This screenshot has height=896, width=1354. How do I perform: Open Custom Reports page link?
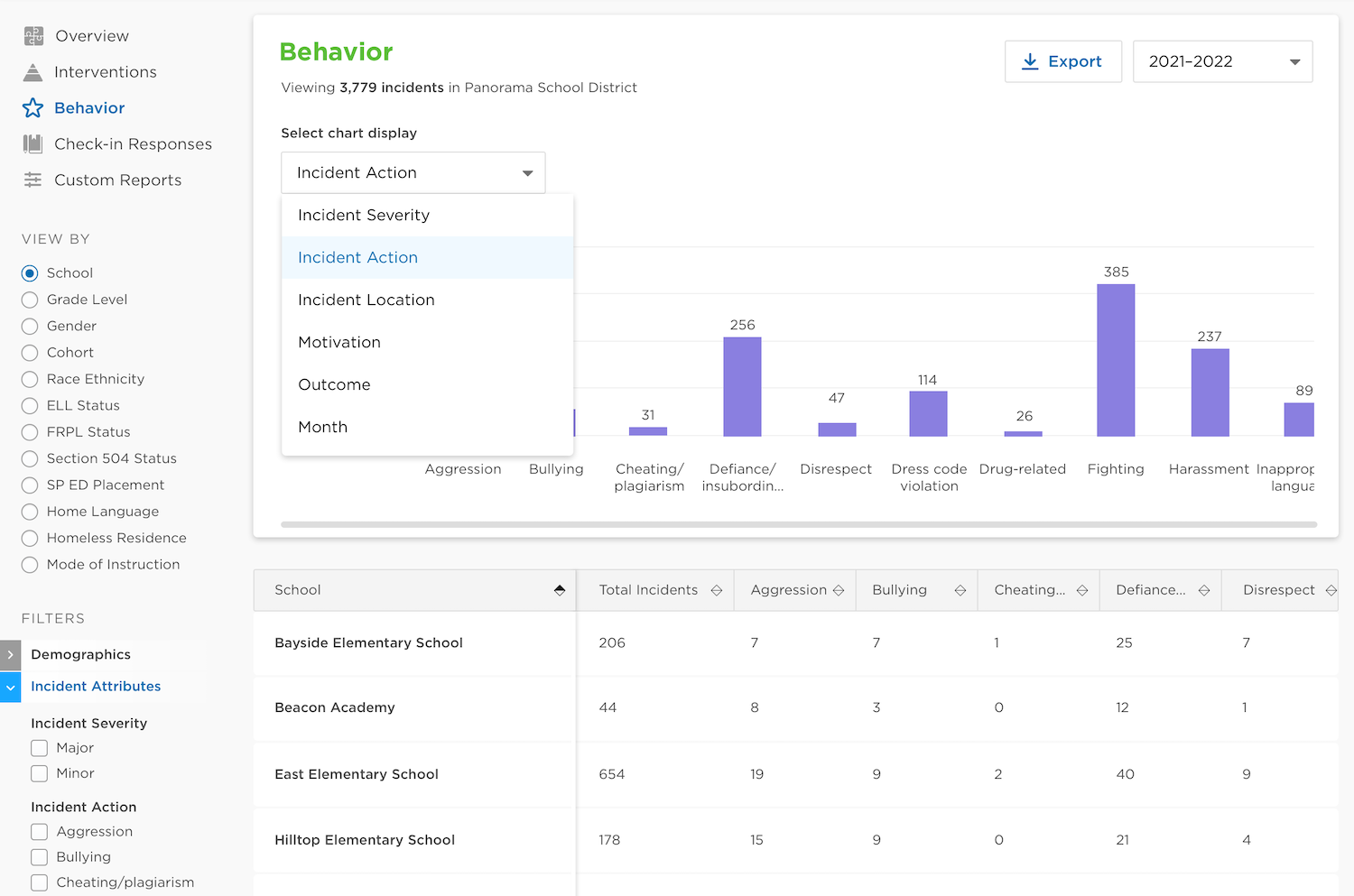pos(118,180)
